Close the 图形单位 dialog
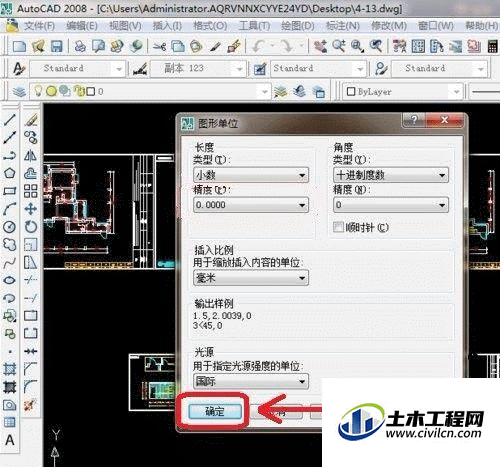The image size is (500, 467). (445, 120)
